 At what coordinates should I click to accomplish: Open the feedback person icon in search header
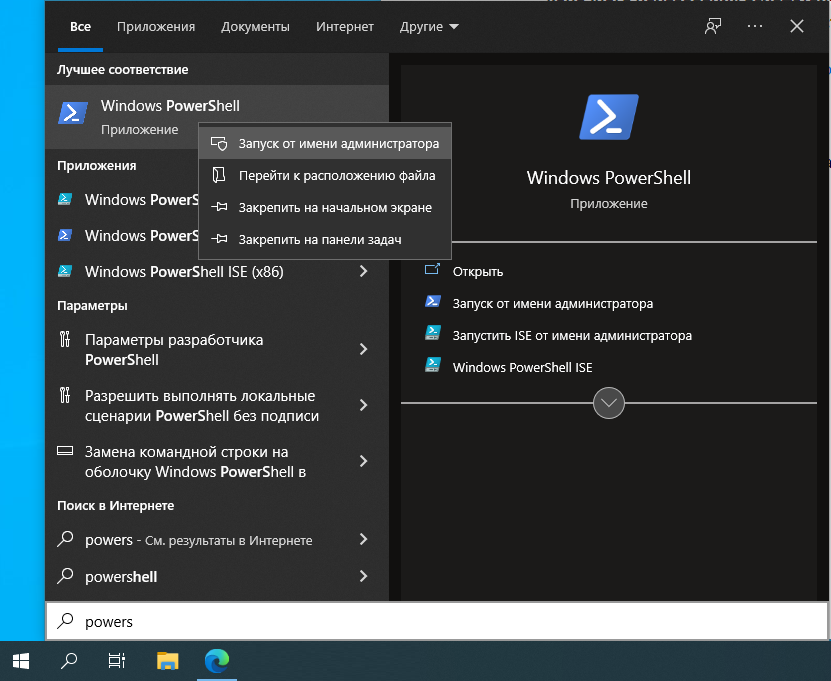pos(713,26)
